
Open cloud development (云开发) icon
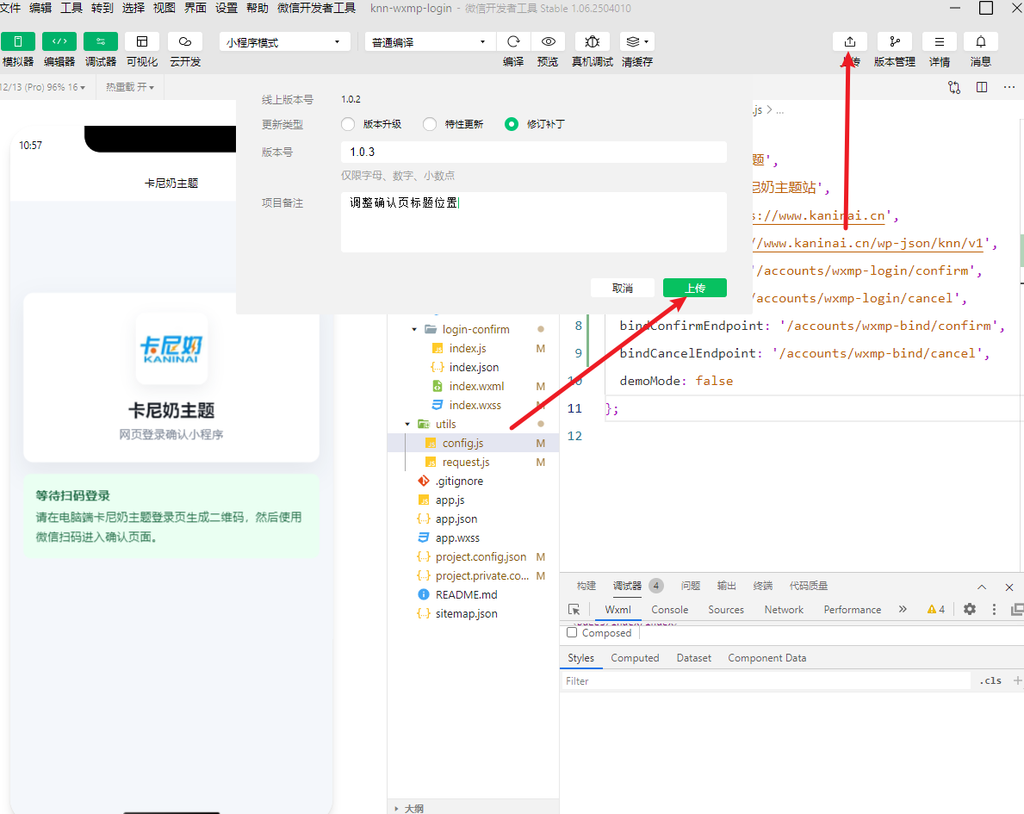pos(185,41)
